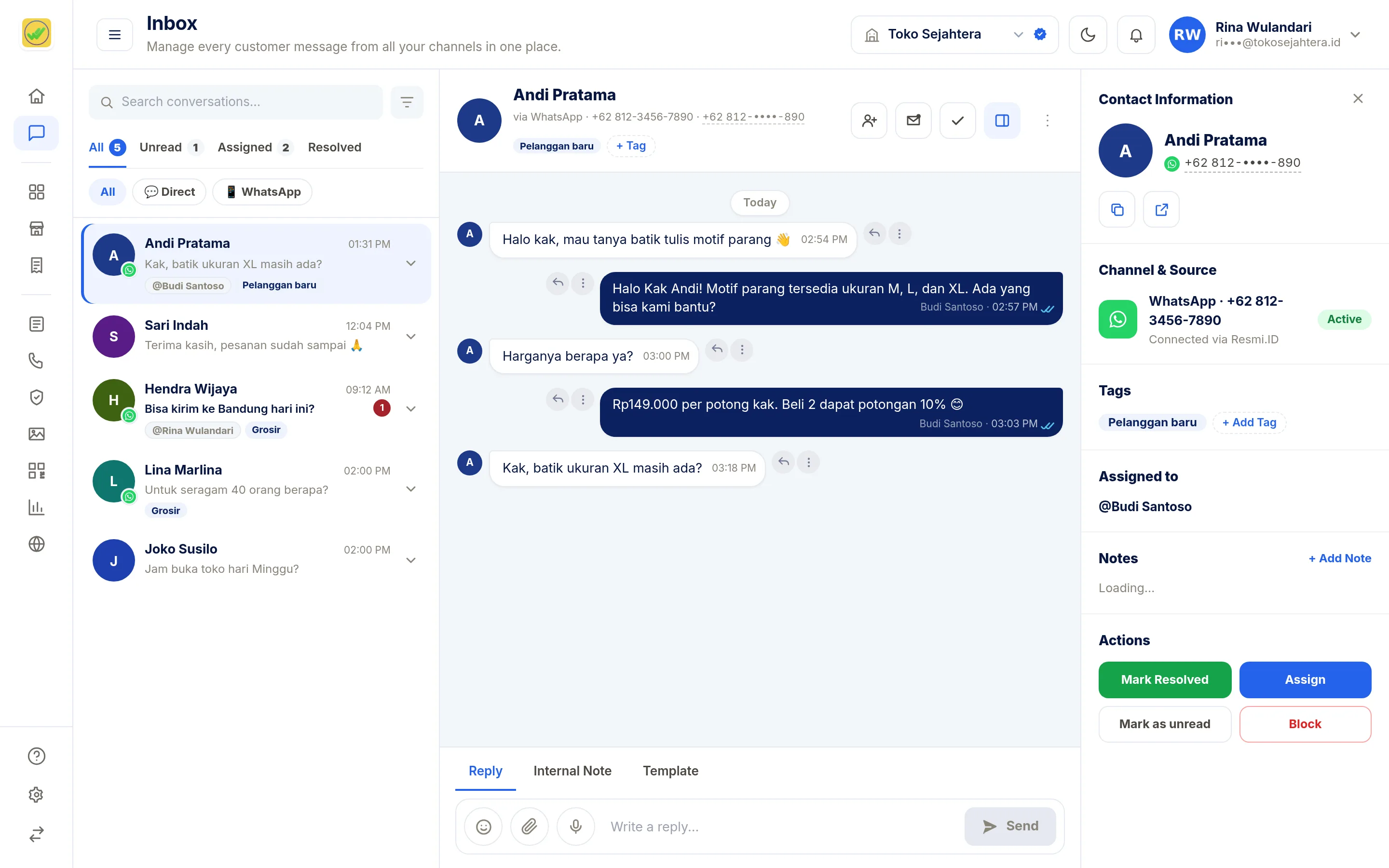Screen dimensions: 1389x868
Task: Copy contact number using copy icon
Action: pos(1117,210)
